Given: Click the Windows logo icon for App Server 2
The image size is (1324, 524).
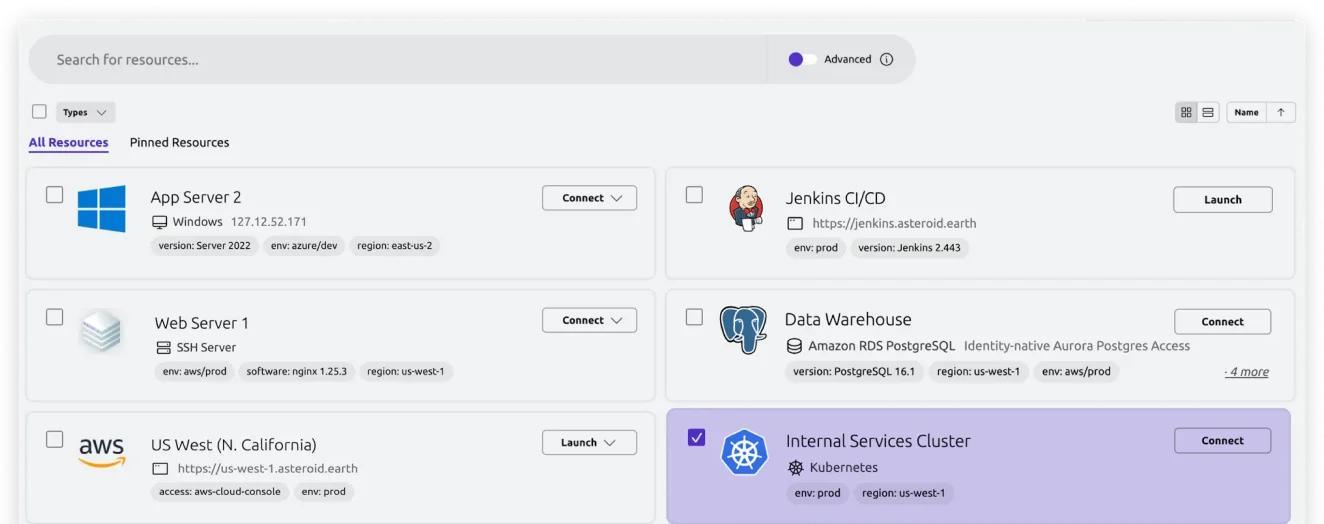Looking at the screenshot, I should (101, 209).
